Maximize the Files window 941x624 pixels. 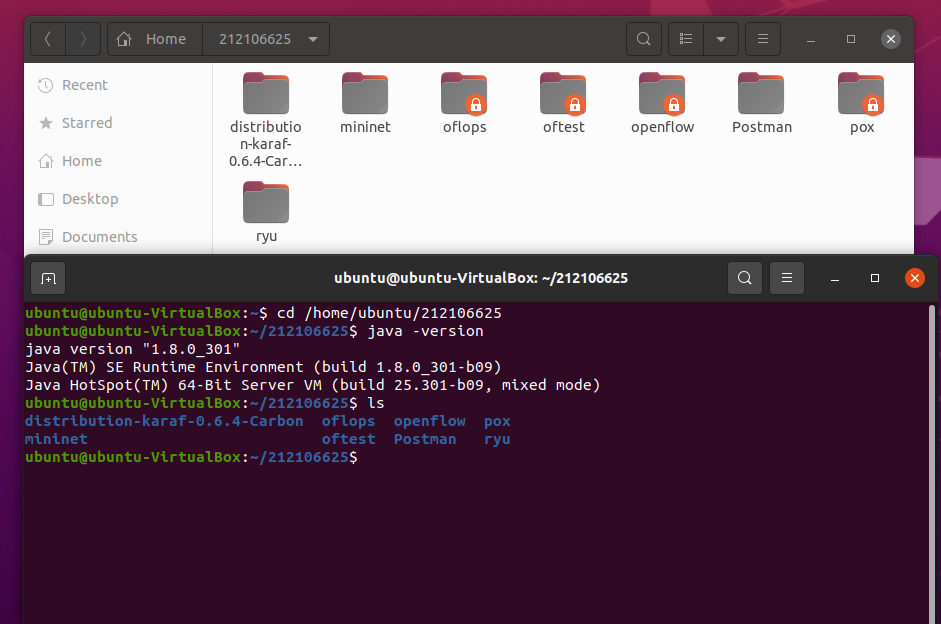(x=850, y=39)
